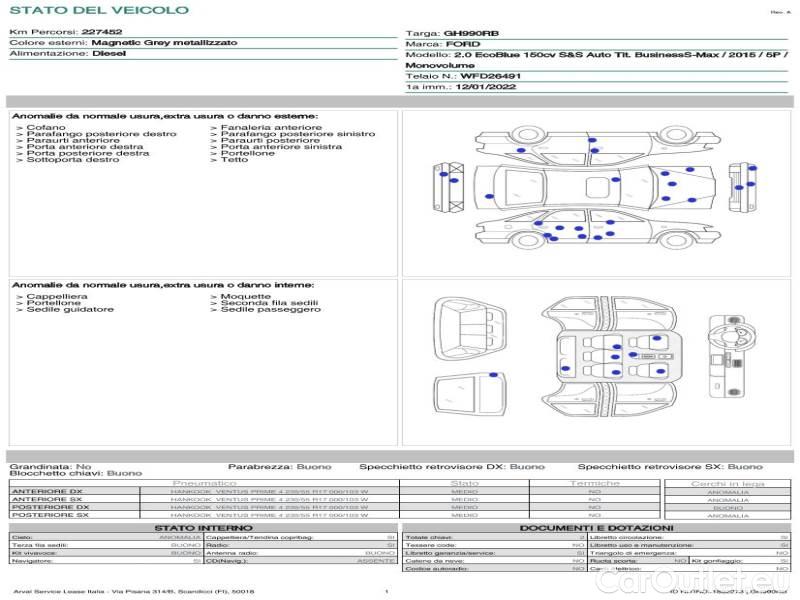Click Specchietto retrovisore SX: Buono
Screen dimensions: 800x600
pyautogui.click(x=670, y=467)
